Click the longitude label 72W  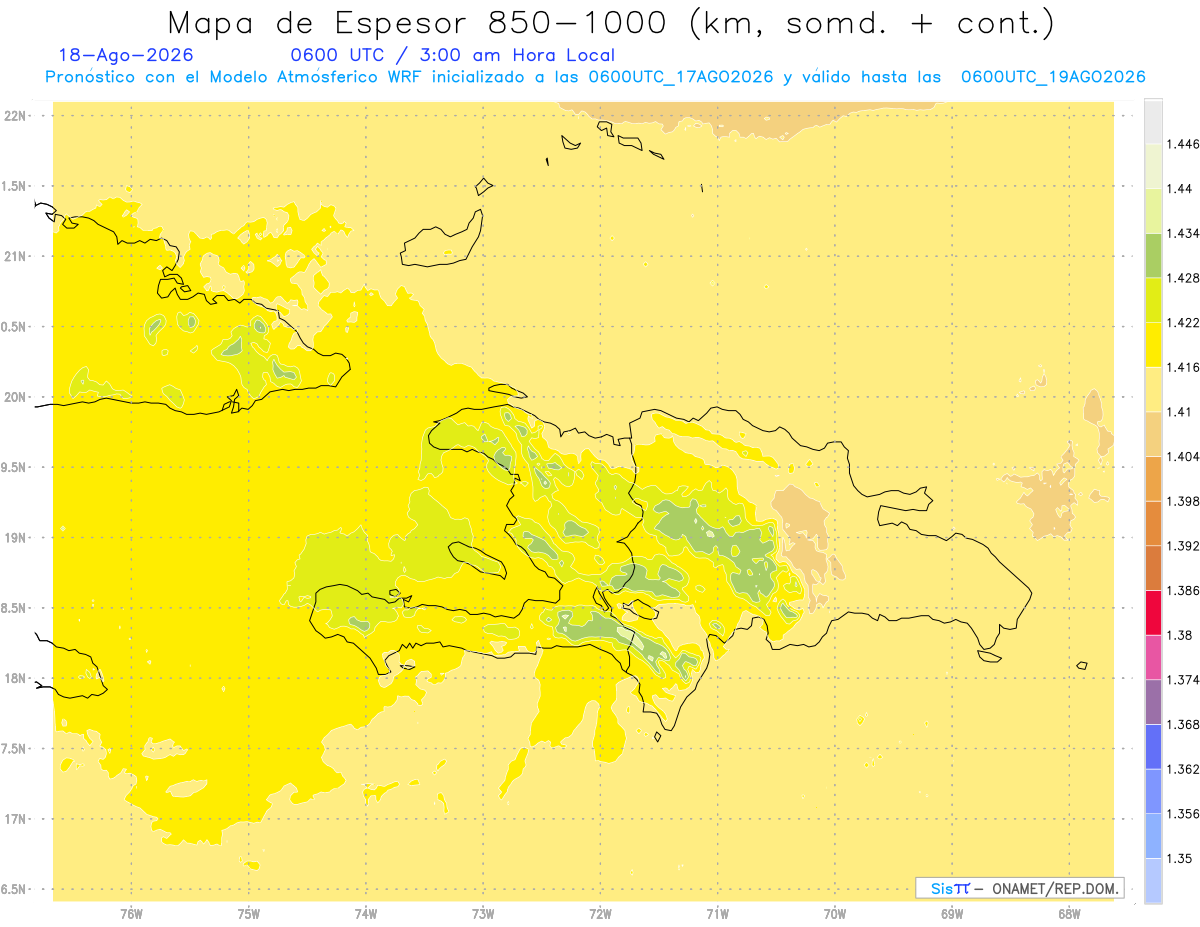pos(600,914)
